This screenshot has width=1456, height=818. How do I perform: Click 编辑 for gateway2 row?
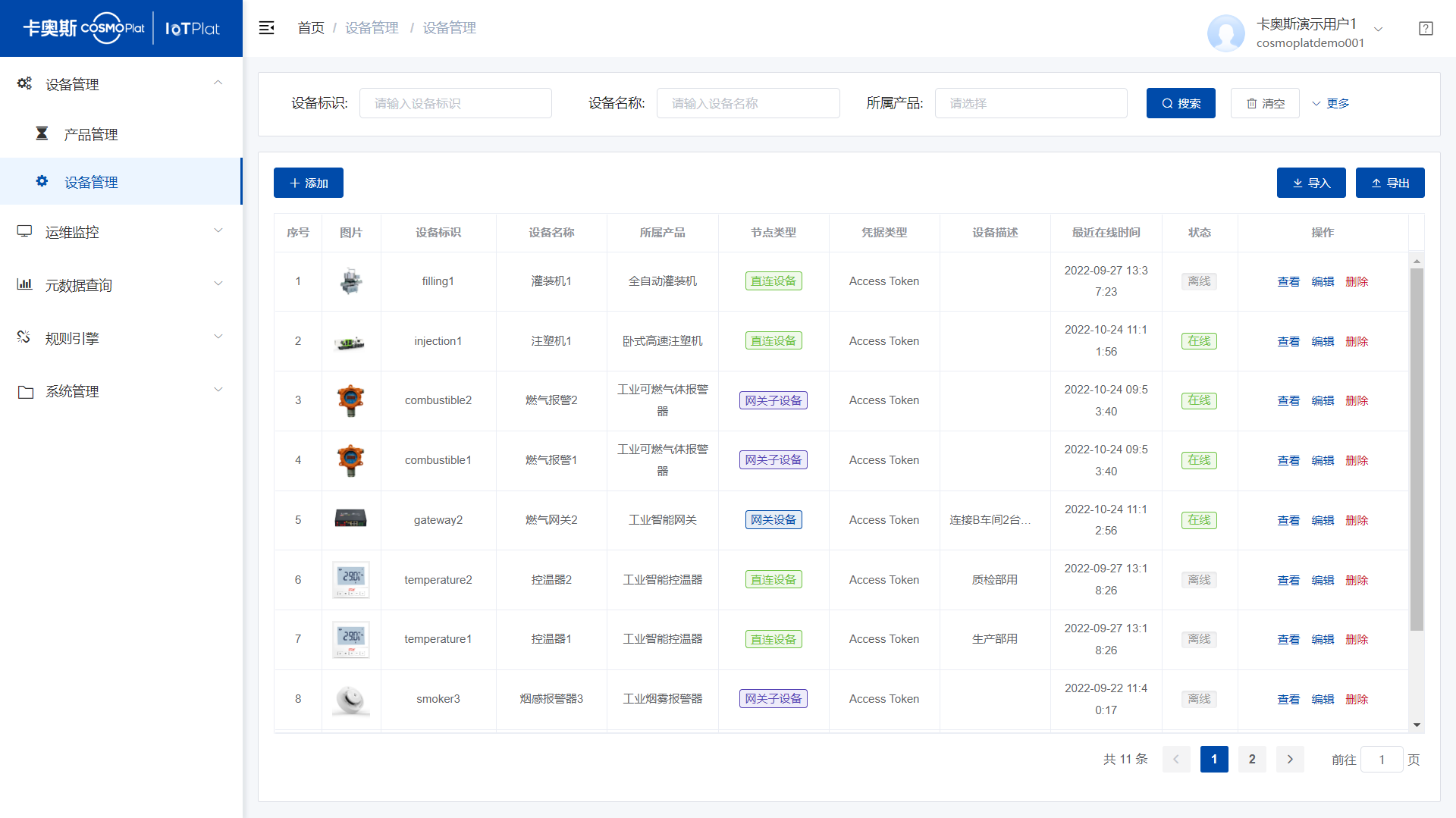[x=1323, y=520]
